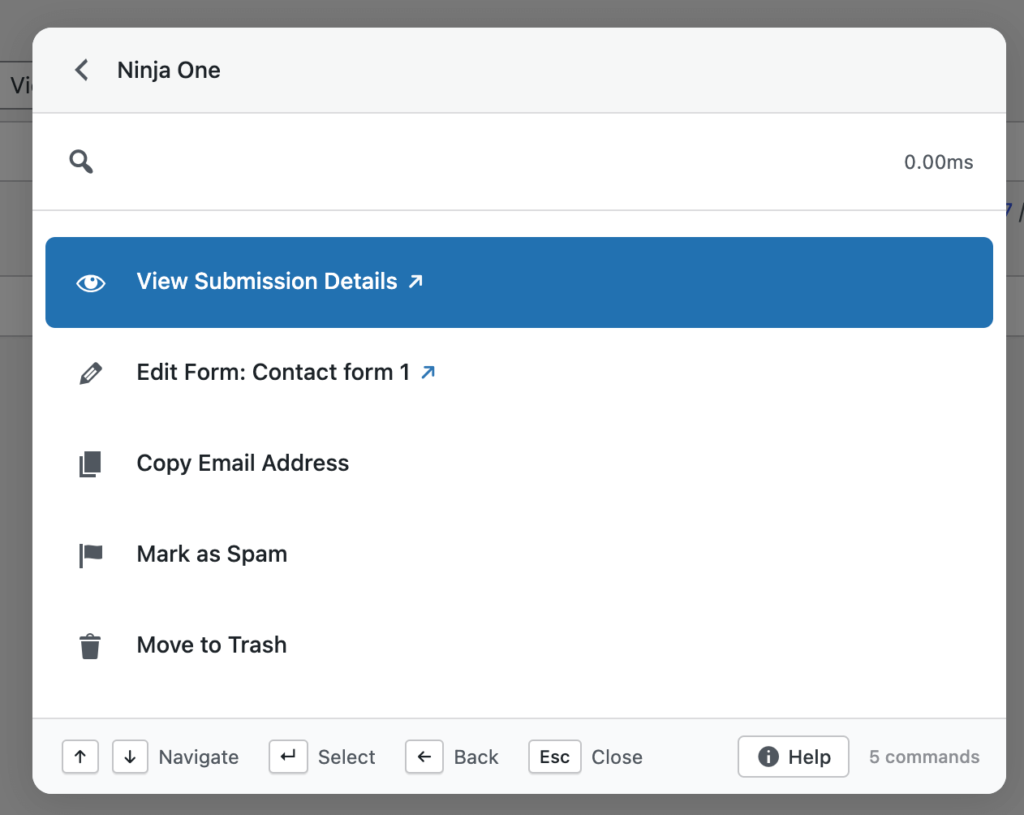Click the 0.00ms timing indicator
The width and height of the screenshot is (1024, 815).
[937, 161]
